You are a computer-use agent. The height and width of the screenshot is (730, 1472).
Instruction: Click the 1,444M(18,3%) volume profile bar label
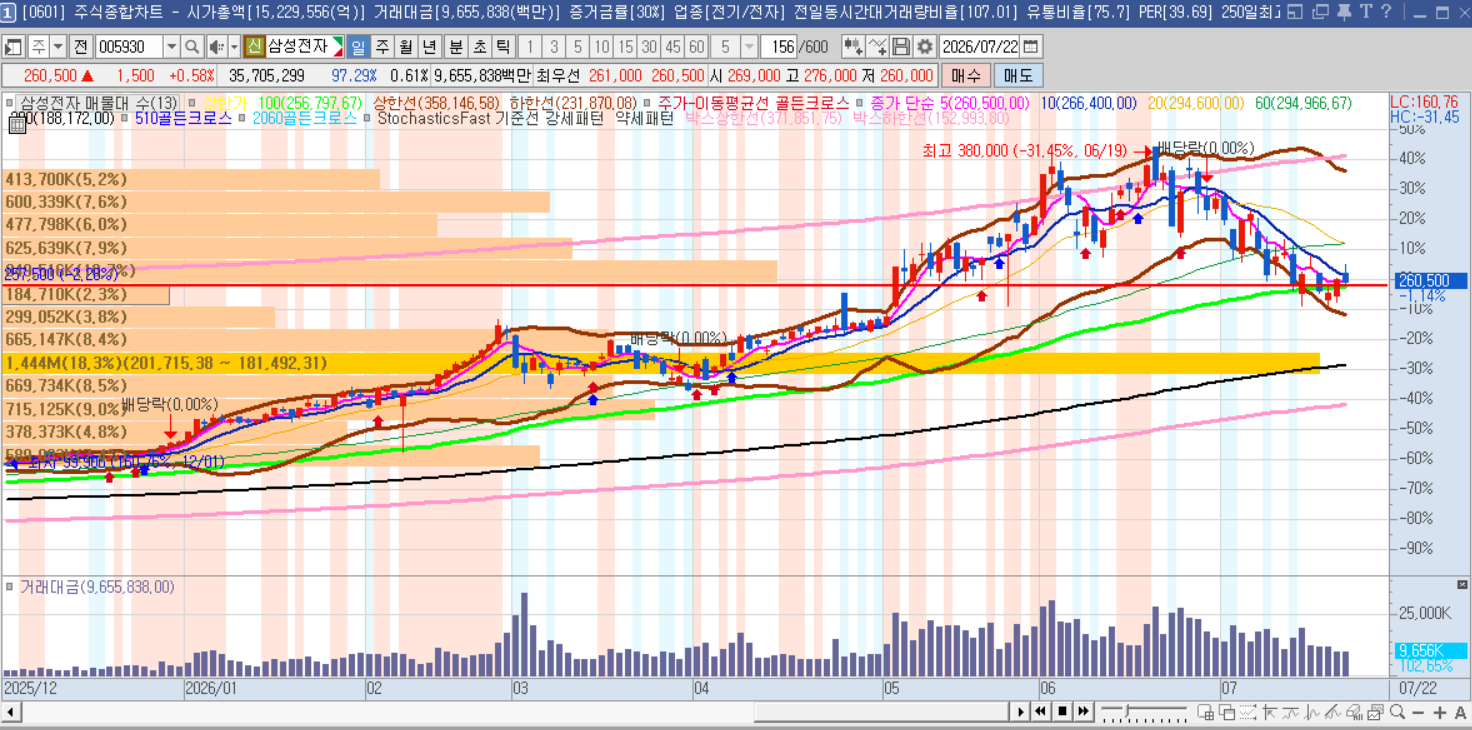[x=166, y=363]
